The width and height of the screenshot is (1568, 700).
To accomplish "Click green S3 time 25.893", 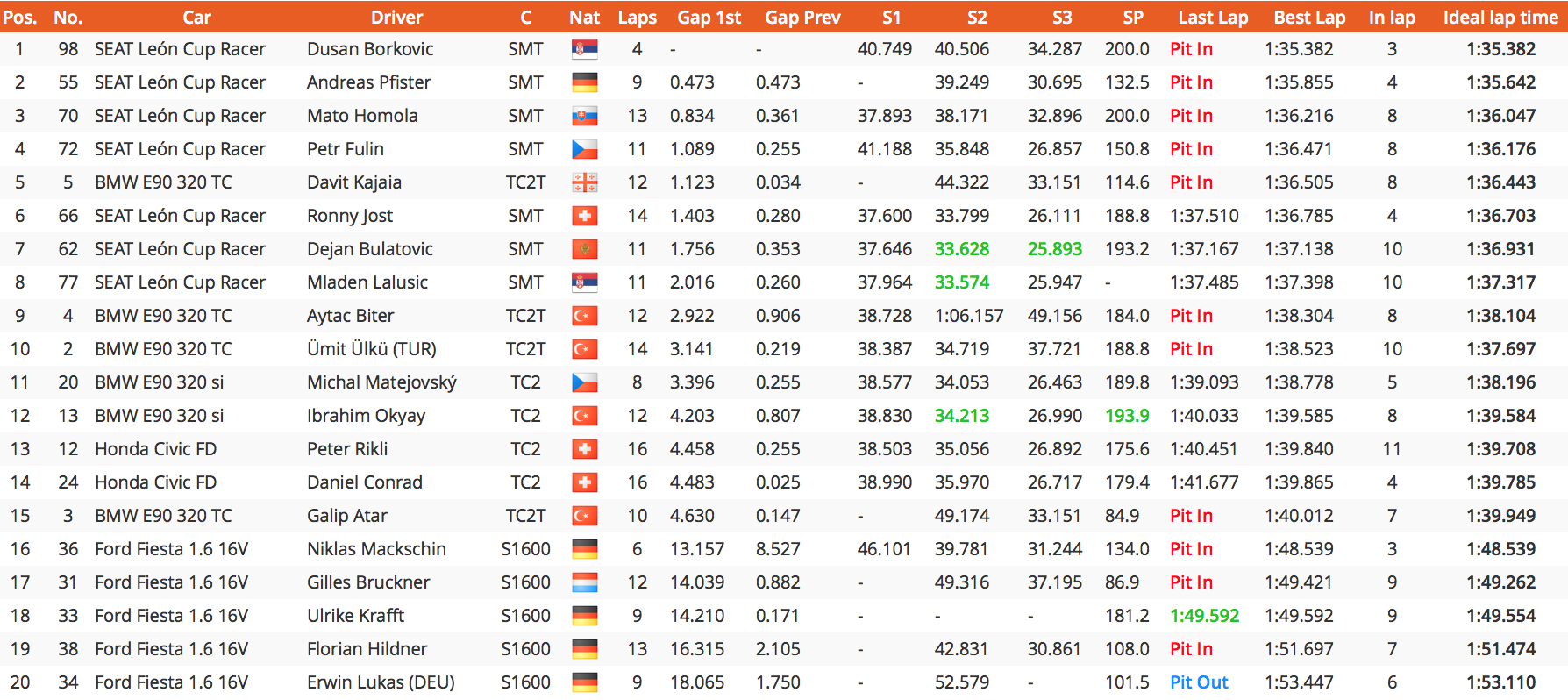I will click(1054, 249).
